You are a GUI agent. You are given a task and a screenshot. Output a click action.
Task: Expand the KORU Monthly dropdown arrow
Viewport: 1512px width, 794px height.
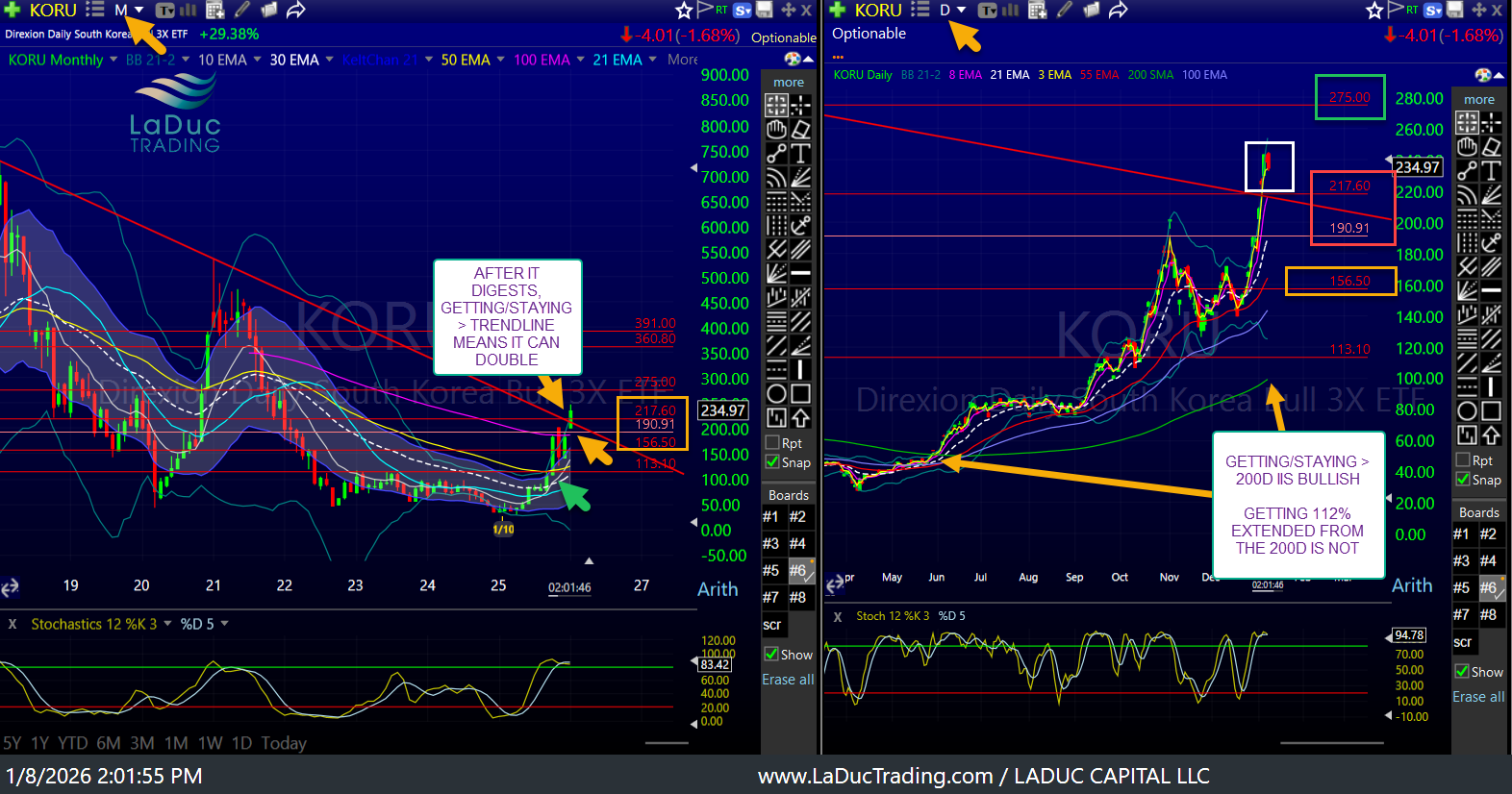[x=113, y=60]
